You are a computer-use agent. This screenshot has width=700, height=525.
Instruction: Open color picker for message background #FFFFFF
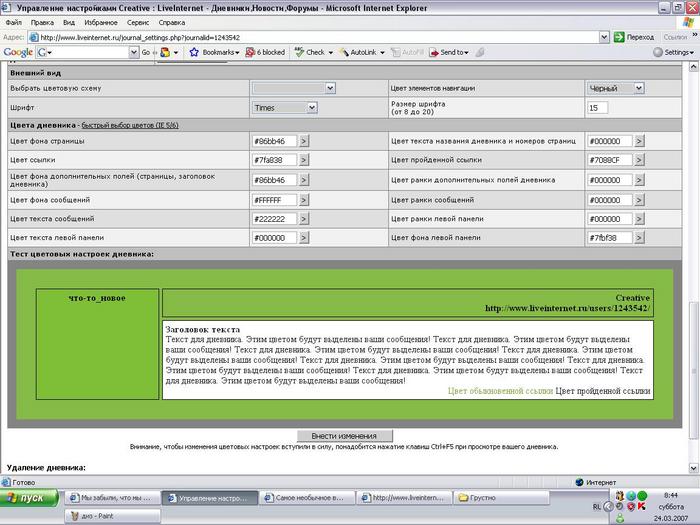[x=304, y=200]
